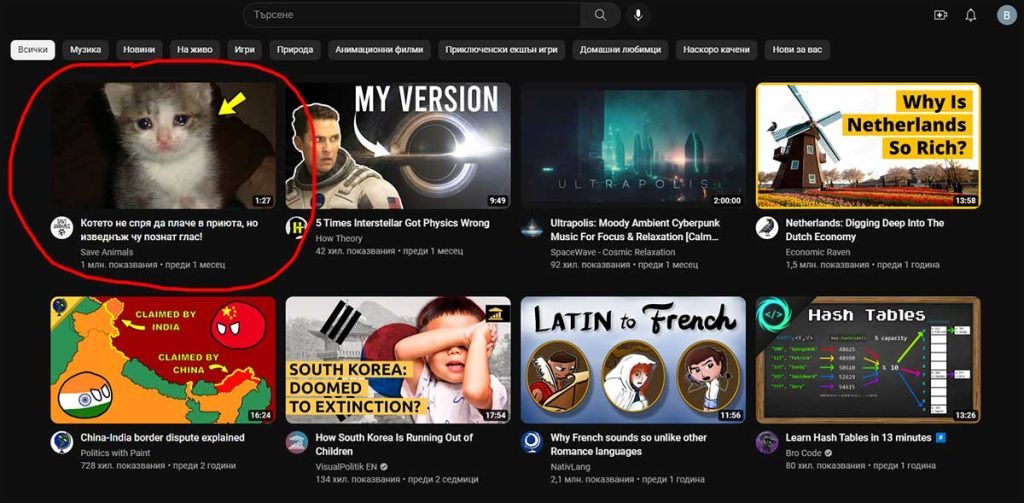Open Economic Raven channel avatar
This screenshot has width=1024, height=503.
click(x=767, y=228)
